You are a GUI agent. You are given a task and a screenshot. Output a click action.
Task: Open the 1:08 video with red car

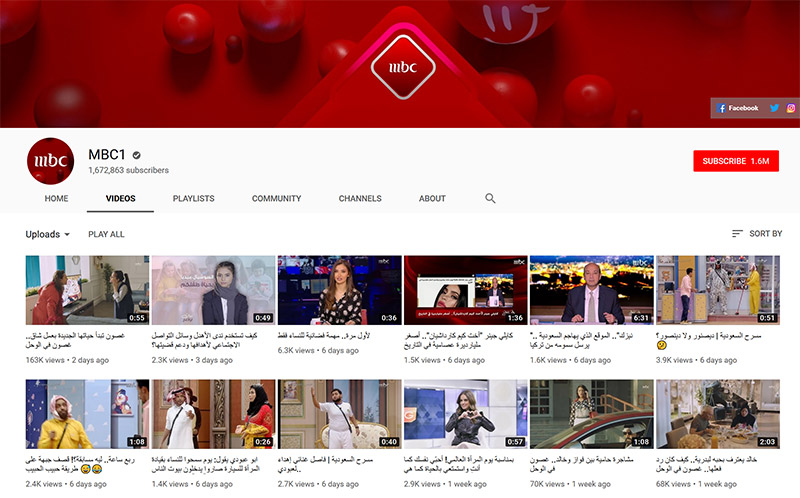[x=591, y=414]
